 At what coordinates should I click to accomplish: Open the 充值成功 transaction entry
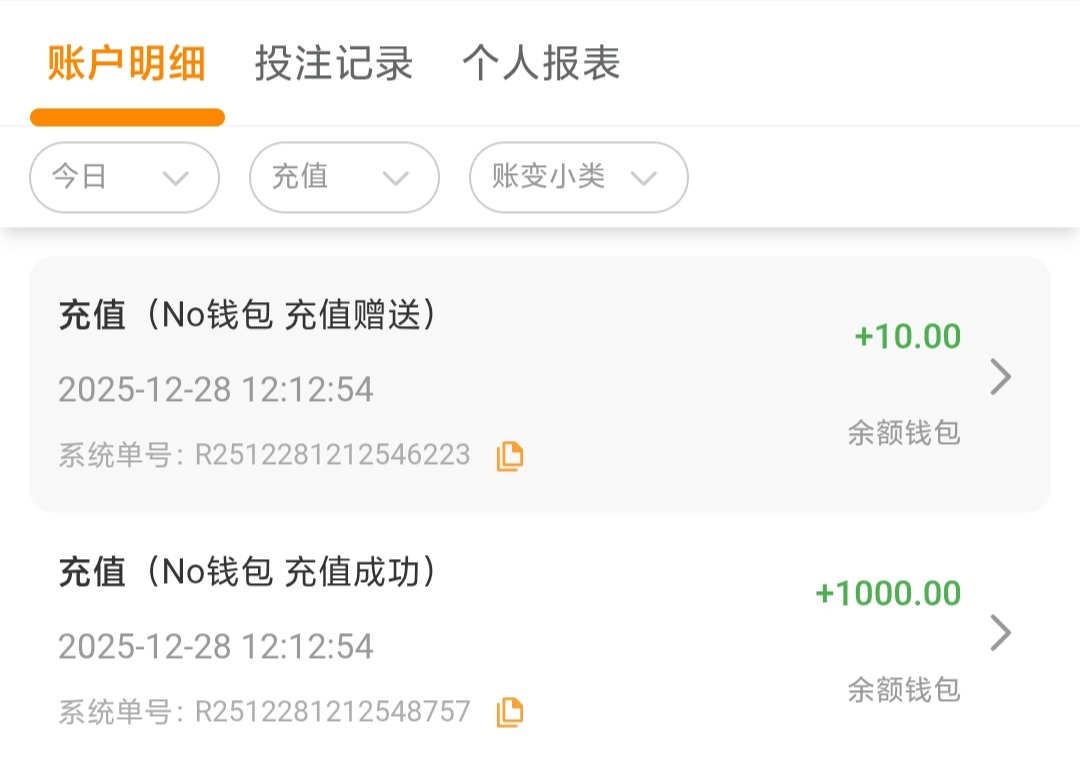250,572
